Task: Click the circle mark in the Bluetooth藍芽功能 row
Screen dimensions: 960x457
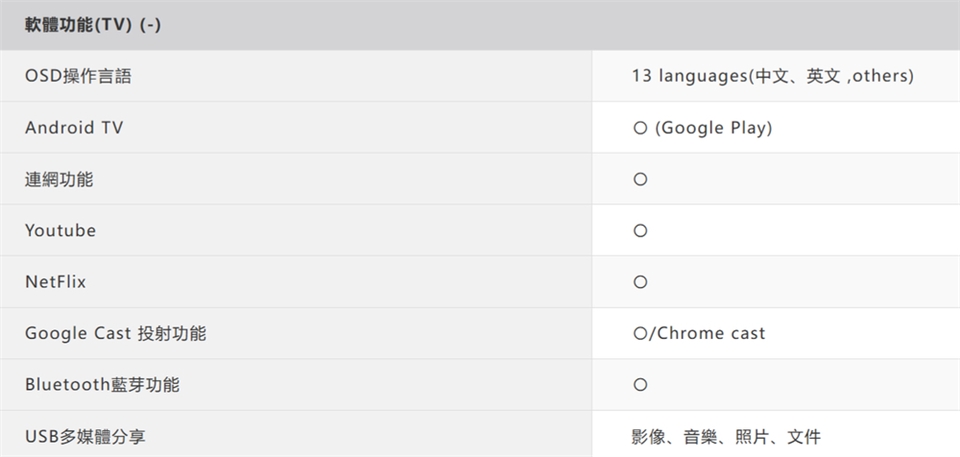Action: 640,385
